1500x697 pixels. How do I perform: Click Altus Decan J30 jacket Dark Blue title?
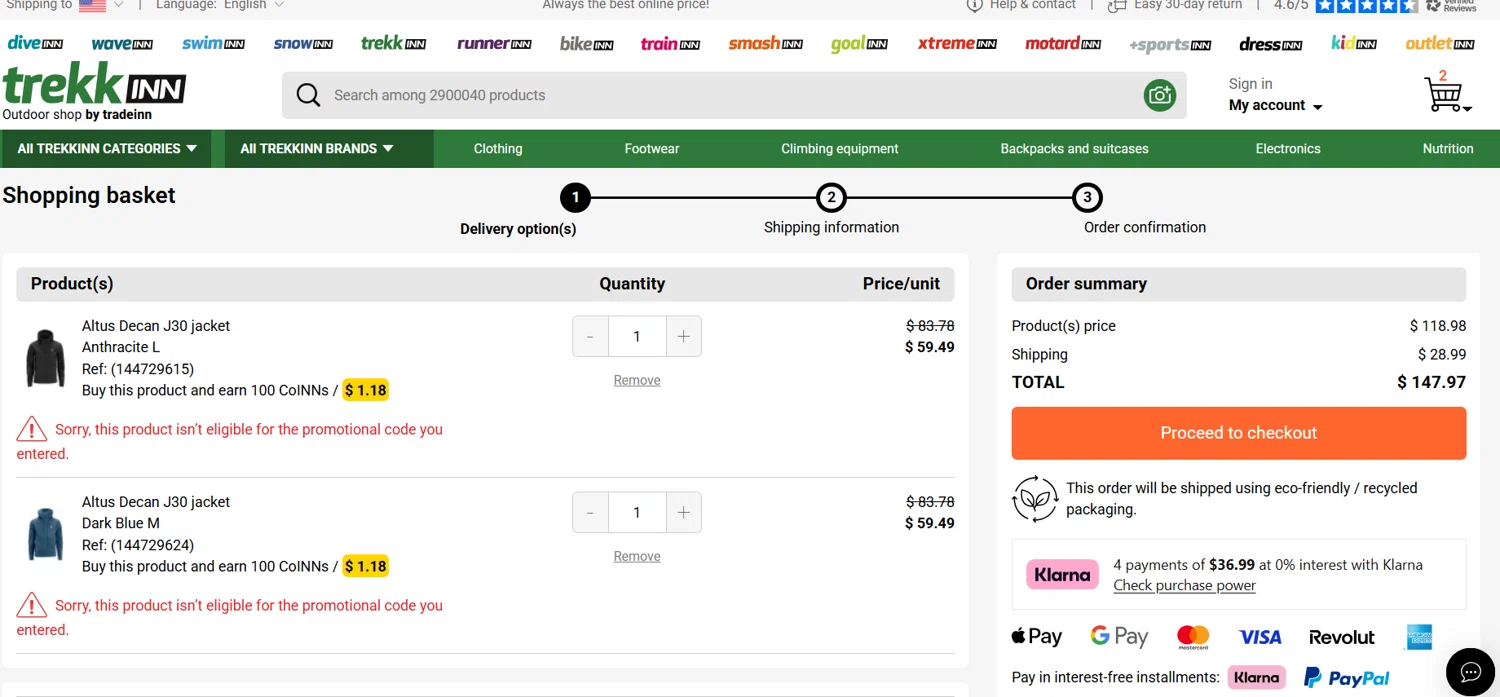pos(156,502)
